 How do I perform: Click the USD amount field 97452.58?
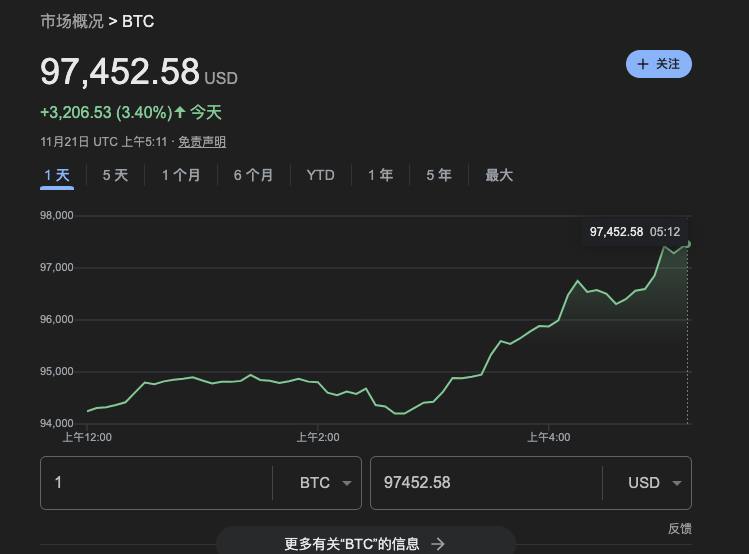click(x=486, y=483)
